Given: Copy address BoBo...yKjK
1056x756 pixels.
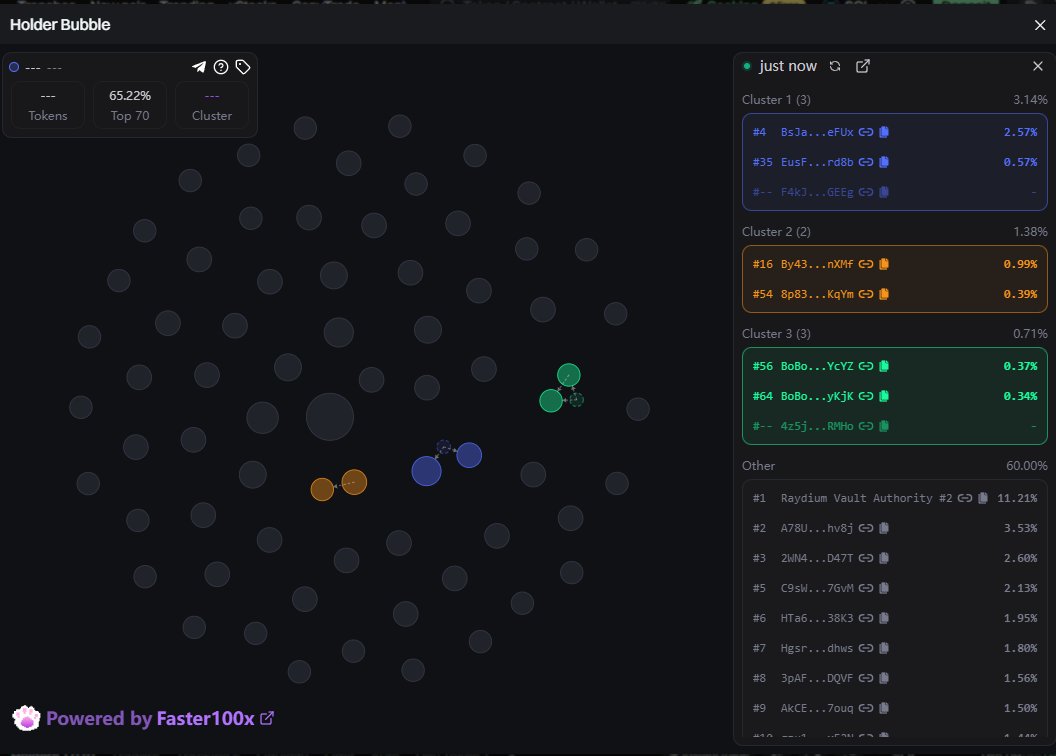Looking at the screenshot, I should 884,396.
